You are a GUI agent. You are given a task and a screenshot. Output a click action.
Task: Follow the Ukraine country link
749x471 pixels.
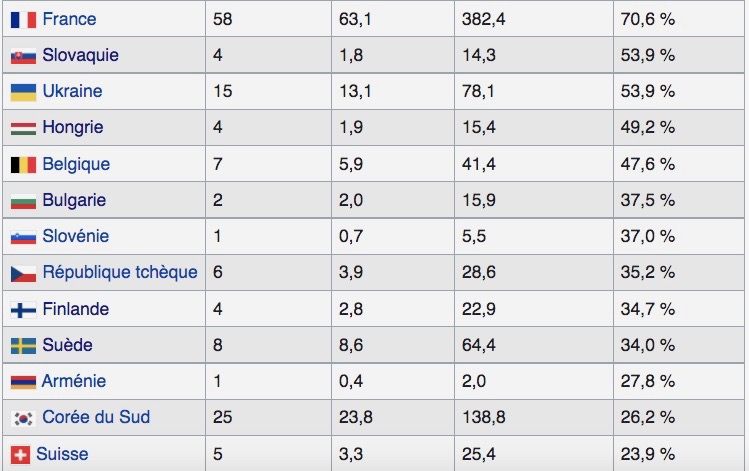pyautogui.click(x=72, y=91)
